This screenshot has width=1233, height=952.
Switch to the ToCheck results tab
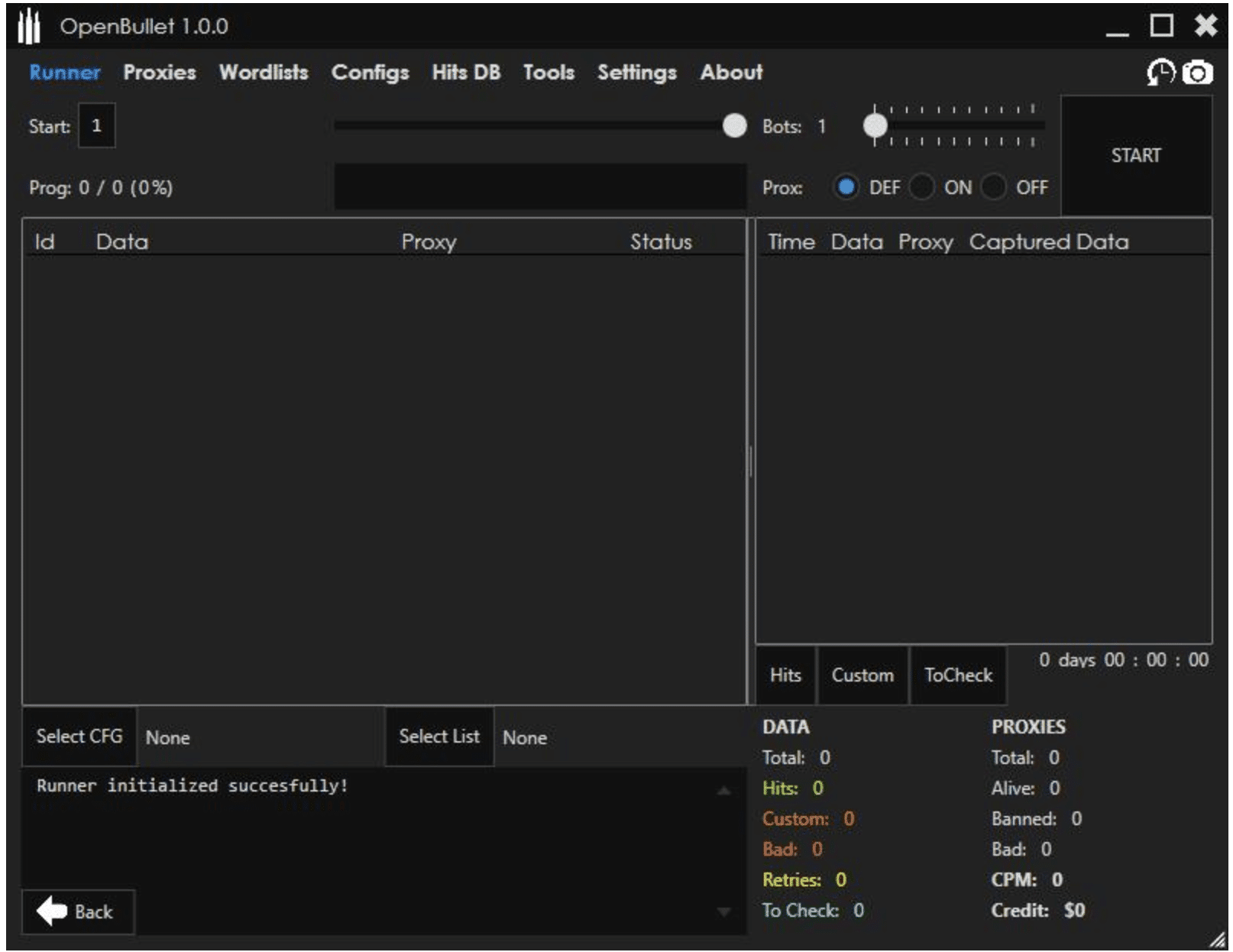coord(958,675)
